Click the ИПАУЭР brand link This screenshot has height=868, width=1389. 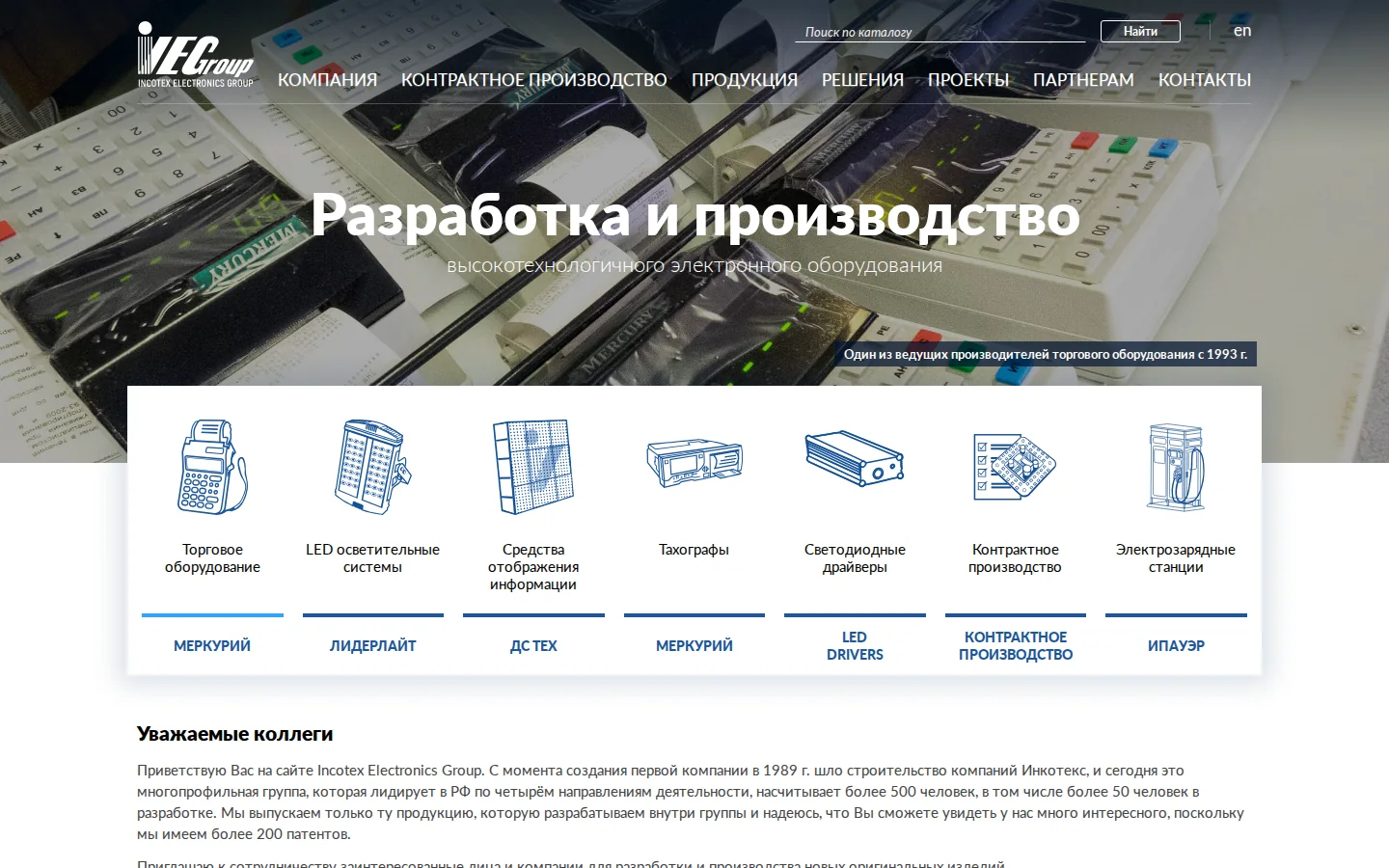1176,646
